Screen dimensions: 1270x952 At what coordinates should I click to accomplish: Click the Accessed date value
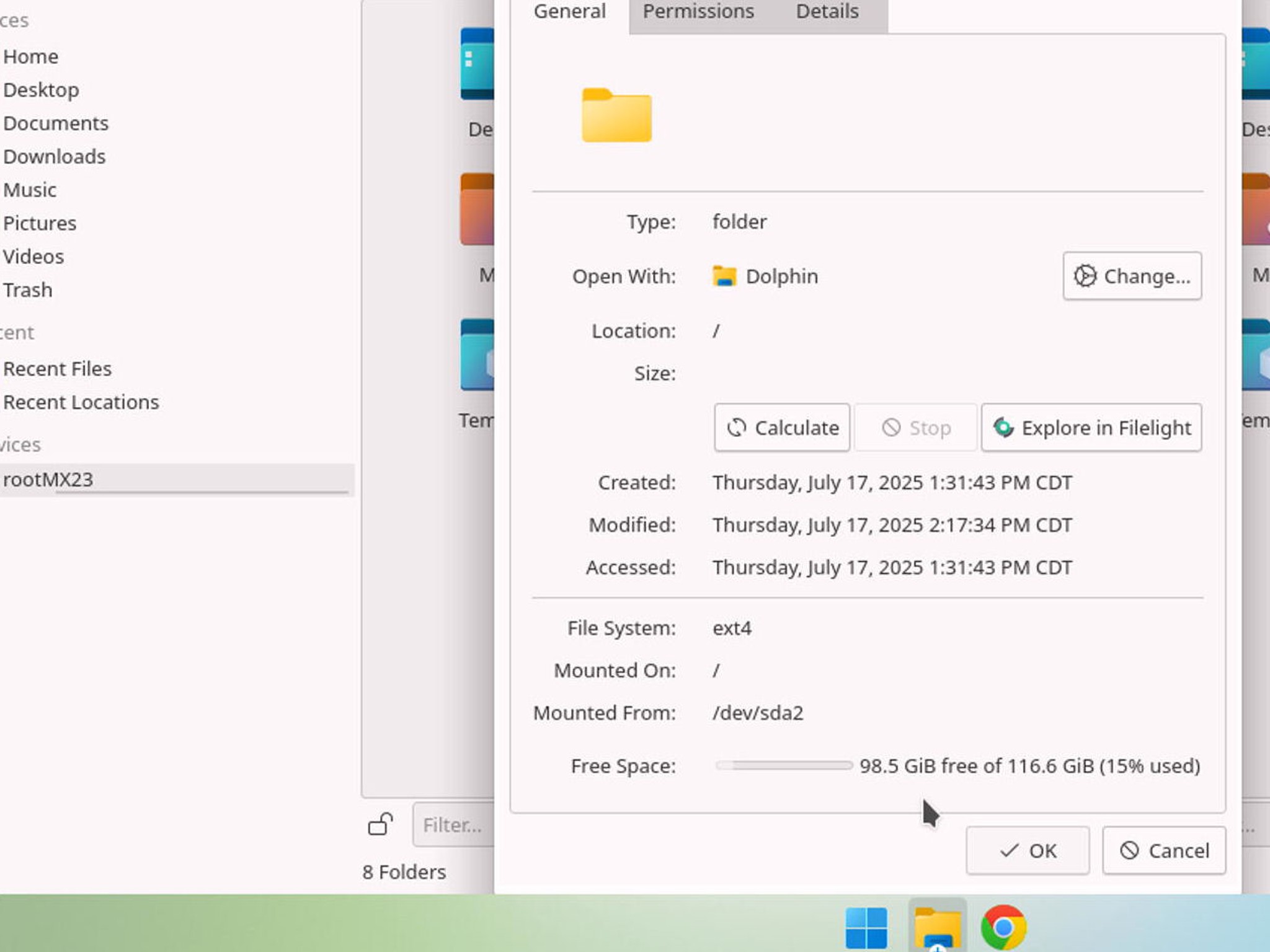pyautogui.click(x=892, y=568)
